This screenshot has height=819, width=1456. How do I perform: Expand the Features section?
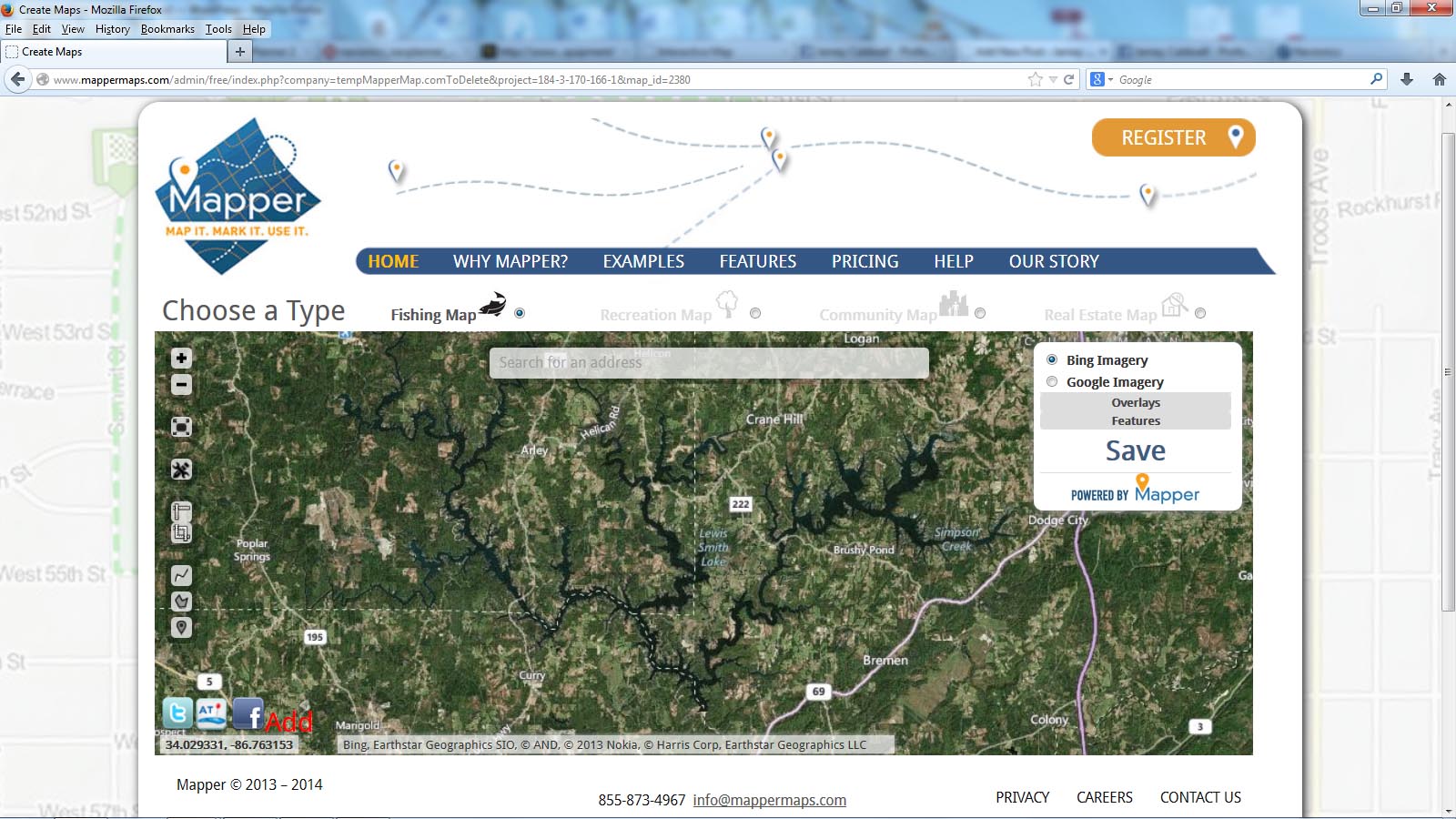coord(1135,420)
